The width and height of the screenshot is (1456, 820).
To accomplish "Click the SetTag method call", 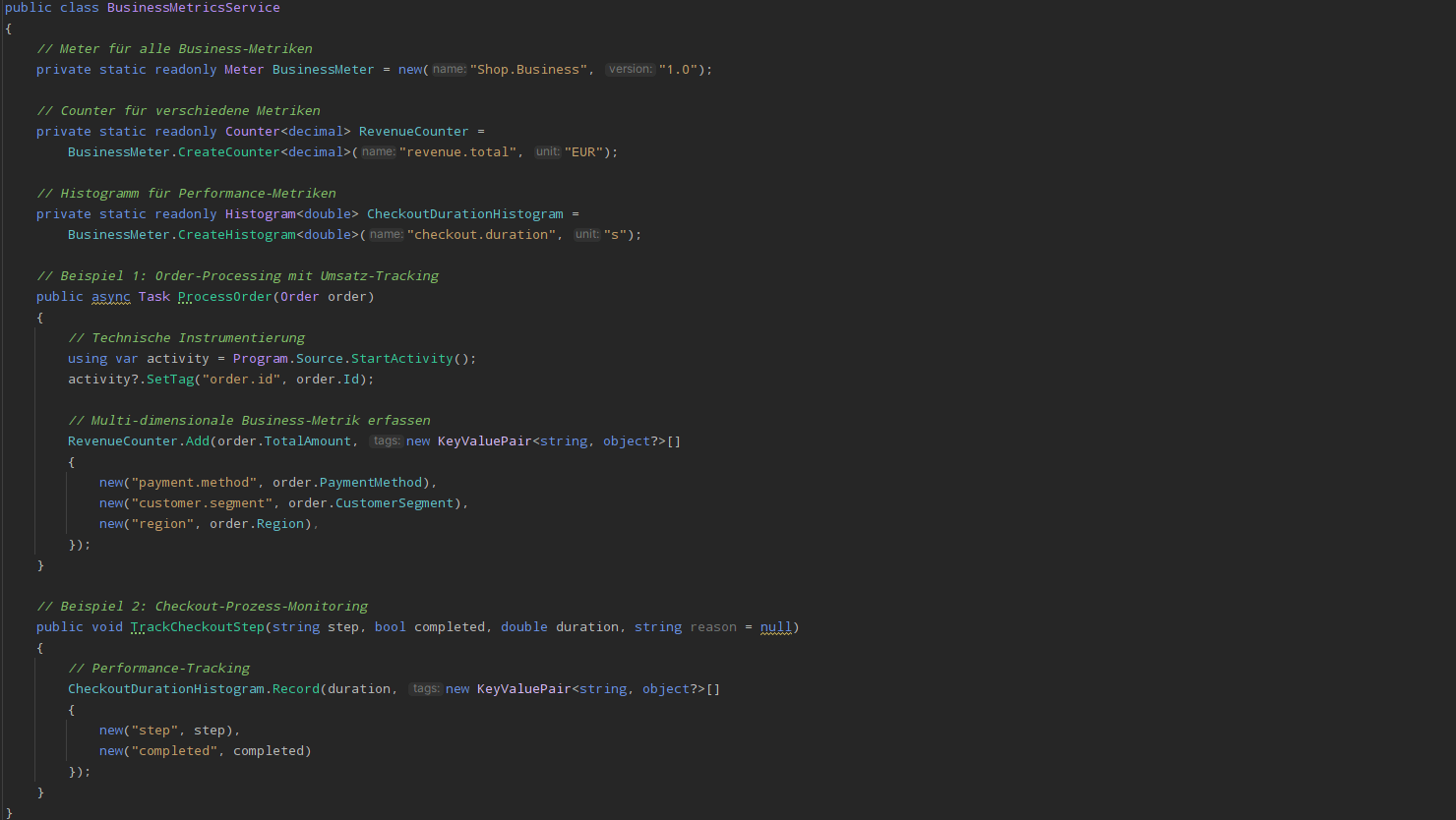I will pyautogui.click(x=170, y=380).
